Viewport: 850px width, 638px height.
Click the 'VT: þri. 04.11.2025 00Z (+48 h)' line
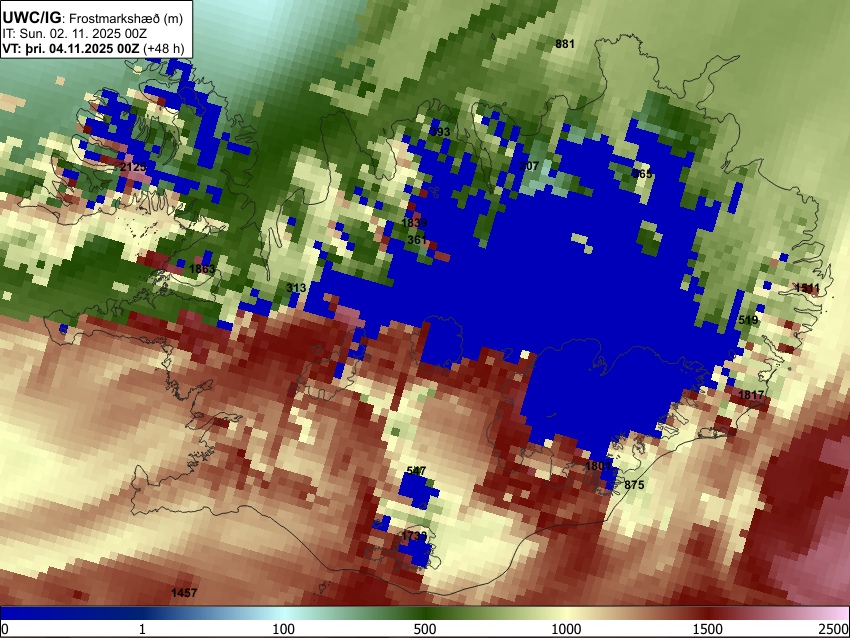[93, 48]
